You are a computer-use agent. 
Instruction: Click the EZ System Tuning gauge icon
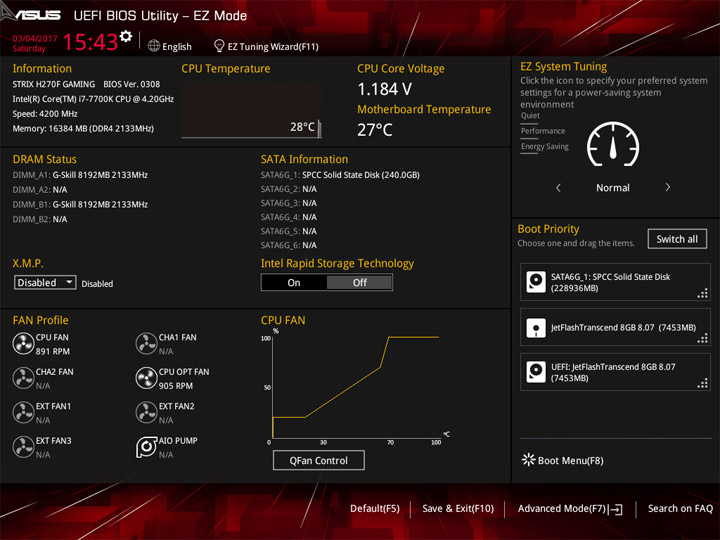click(613, 144)
